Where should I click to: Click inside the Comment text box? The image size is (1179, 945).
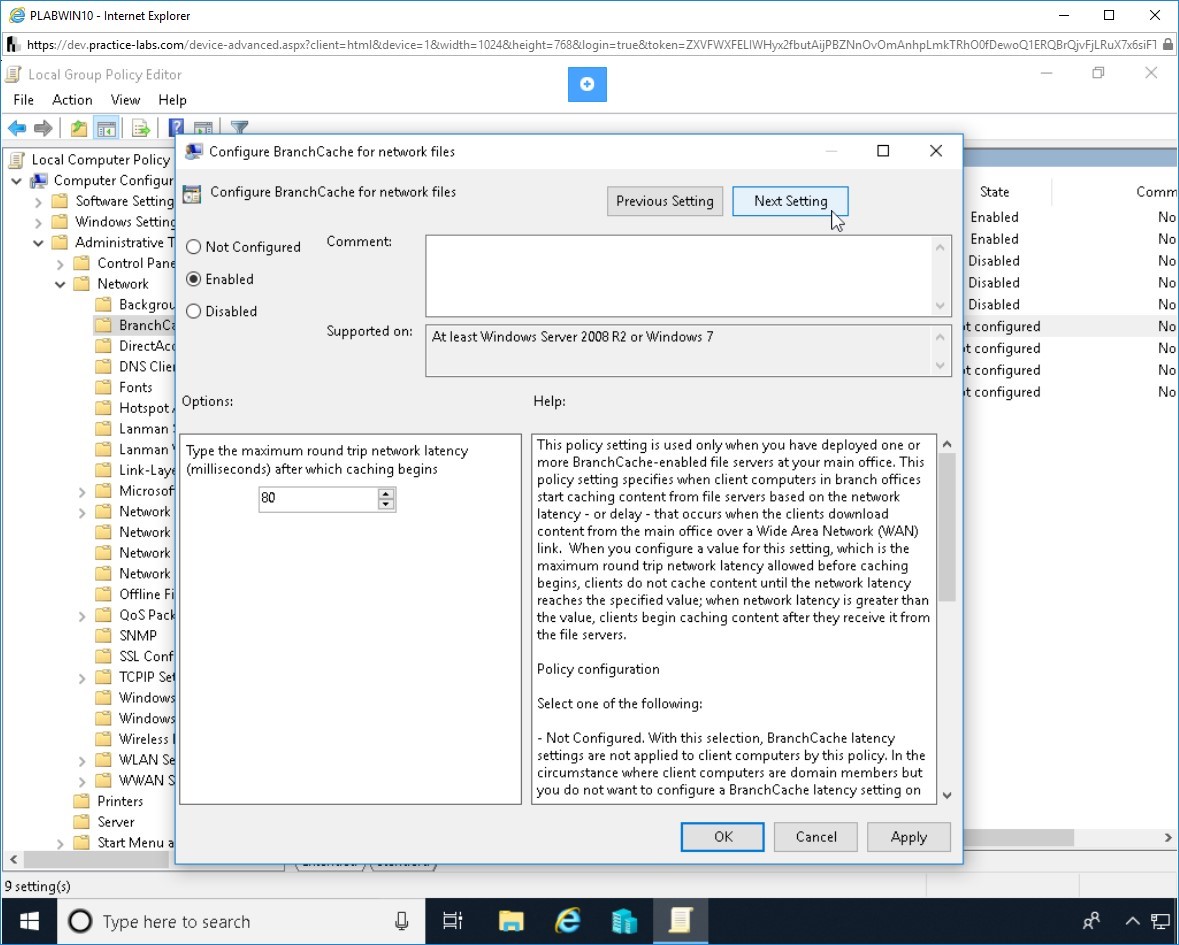point(680,276)
